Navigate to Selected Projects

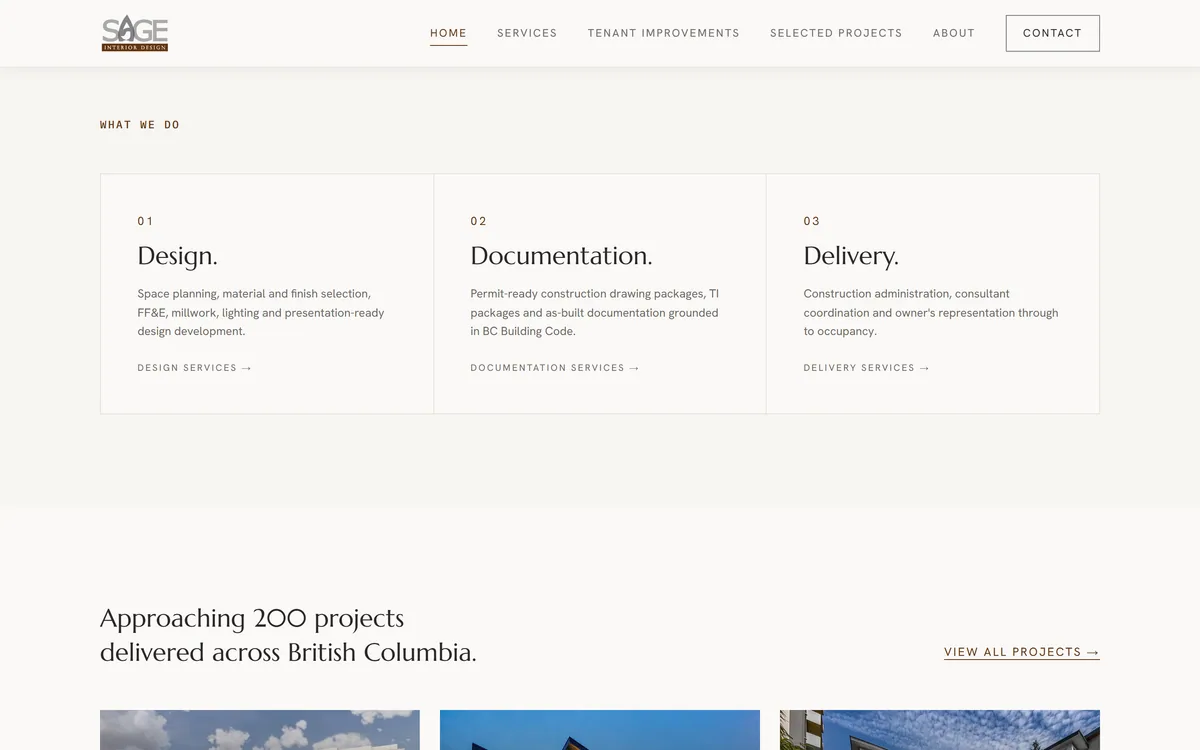click(x=836, y=33)
